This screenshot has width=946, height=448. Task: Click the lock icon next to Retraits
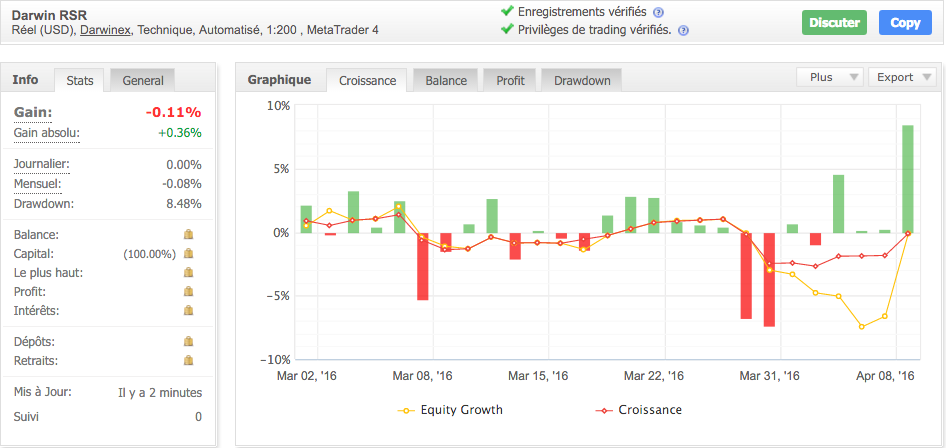(188, 361)
